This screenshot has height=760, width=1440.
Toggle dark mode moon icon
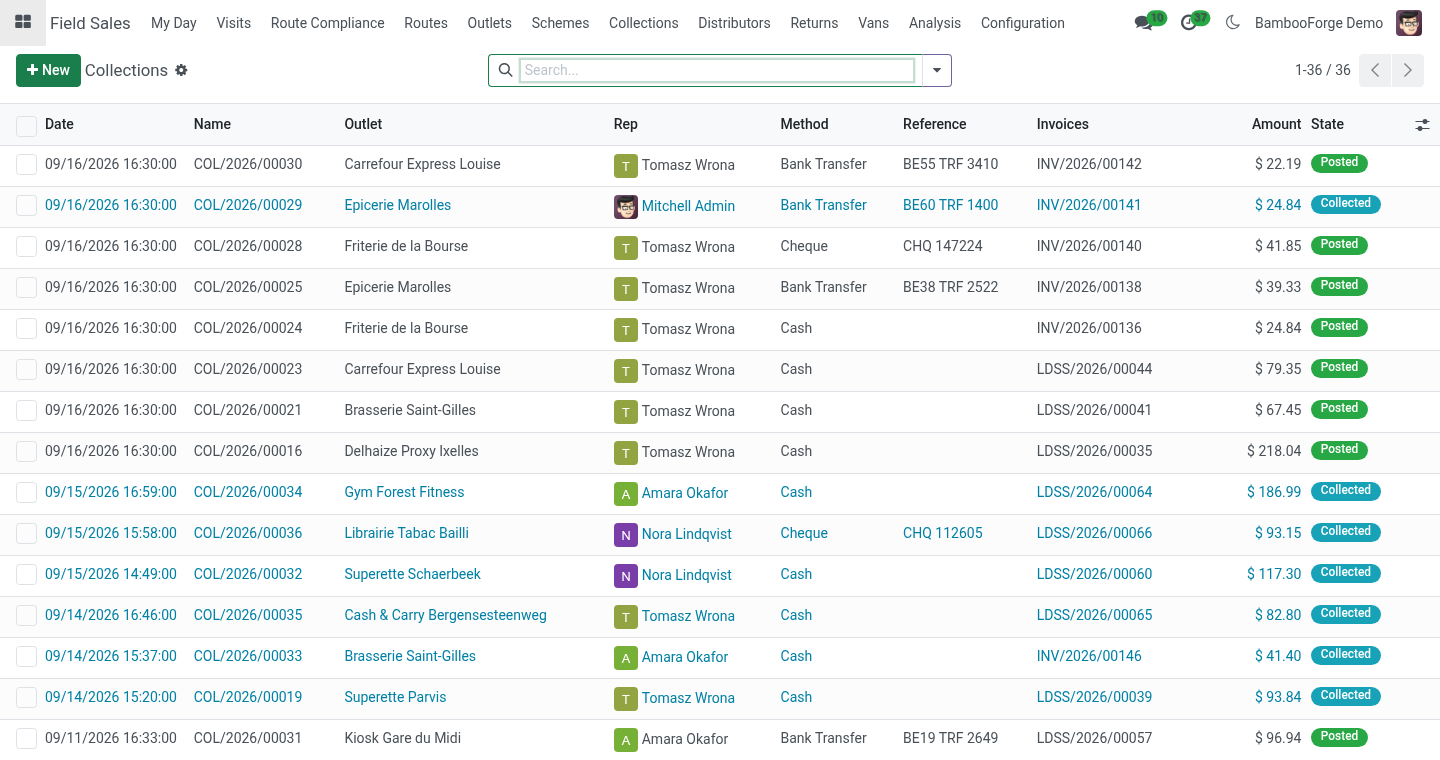1232,23
